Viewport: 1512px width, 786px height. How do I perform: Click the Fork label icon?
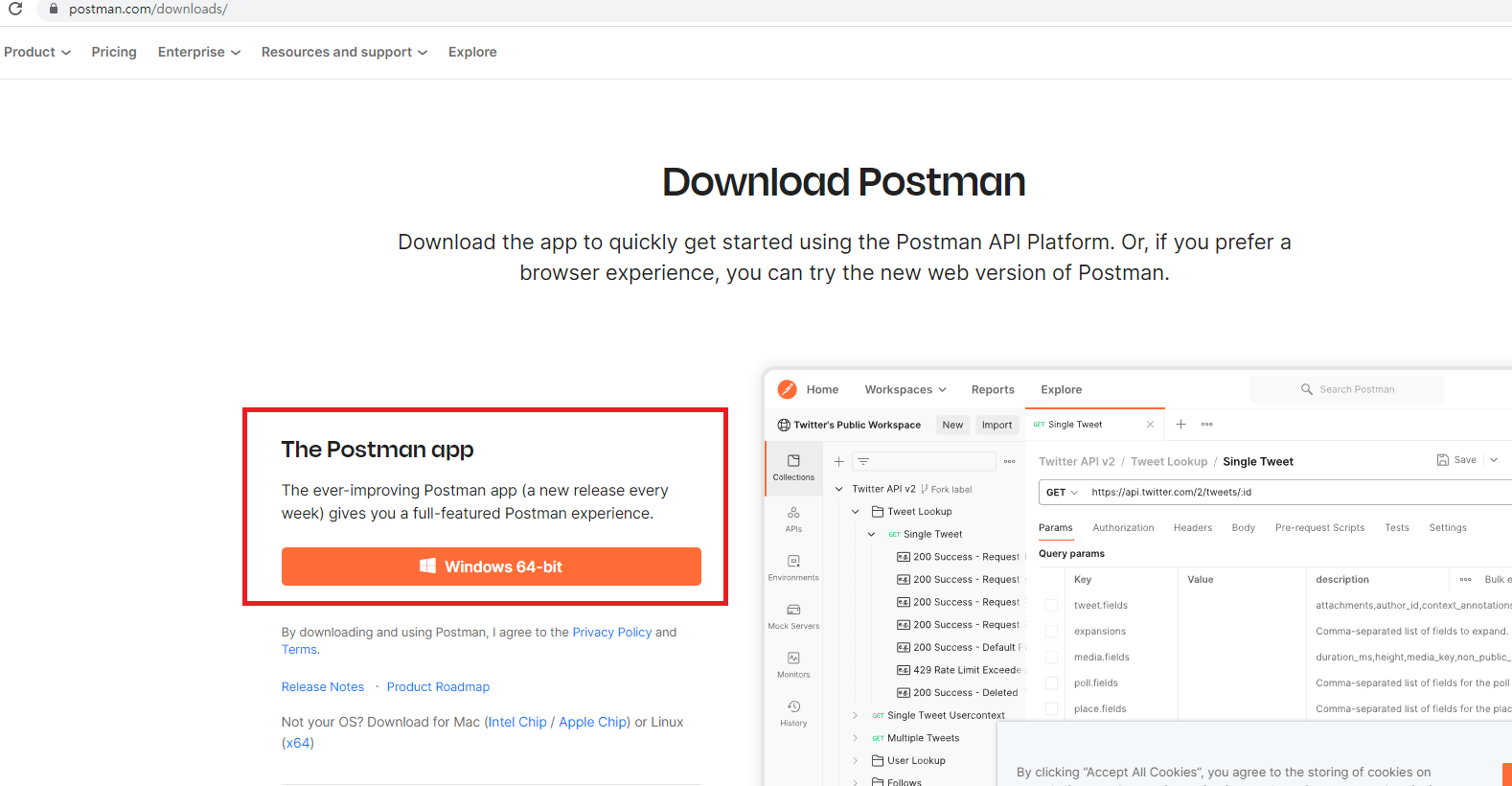(x=925, y=489)
